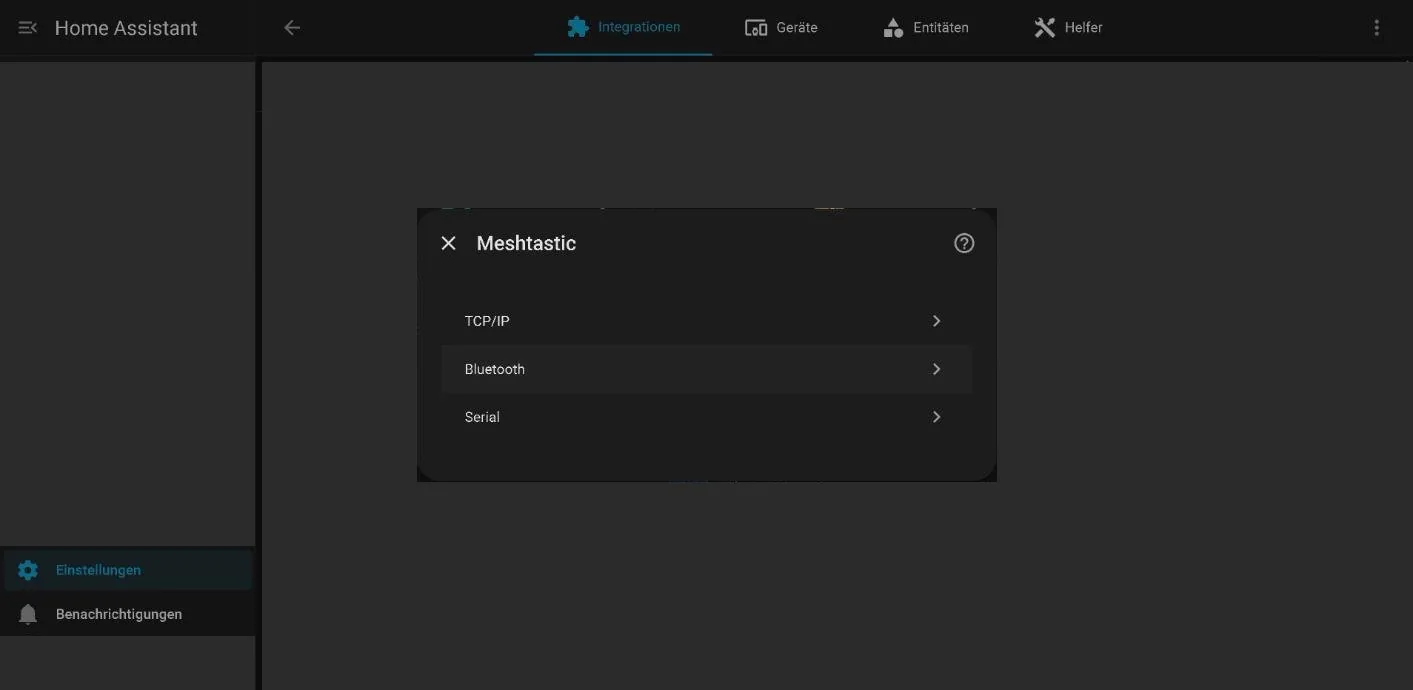The image size is (1413, 690).
Task: Click the Meshtastic dialog title
Action: coord(526,243)
